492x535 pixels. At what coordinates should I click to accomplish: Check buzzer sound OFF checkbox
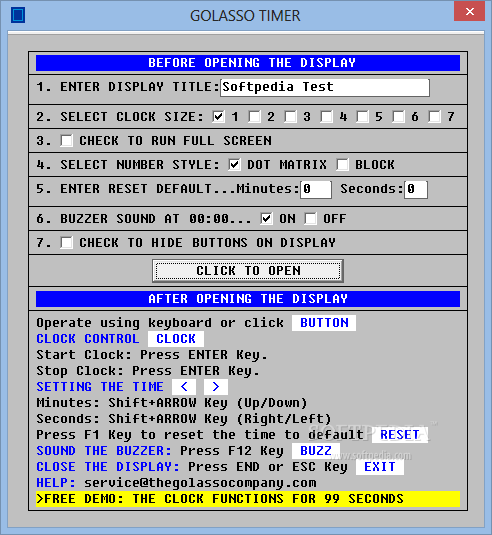pyautogui.click(x=310, y=218)
